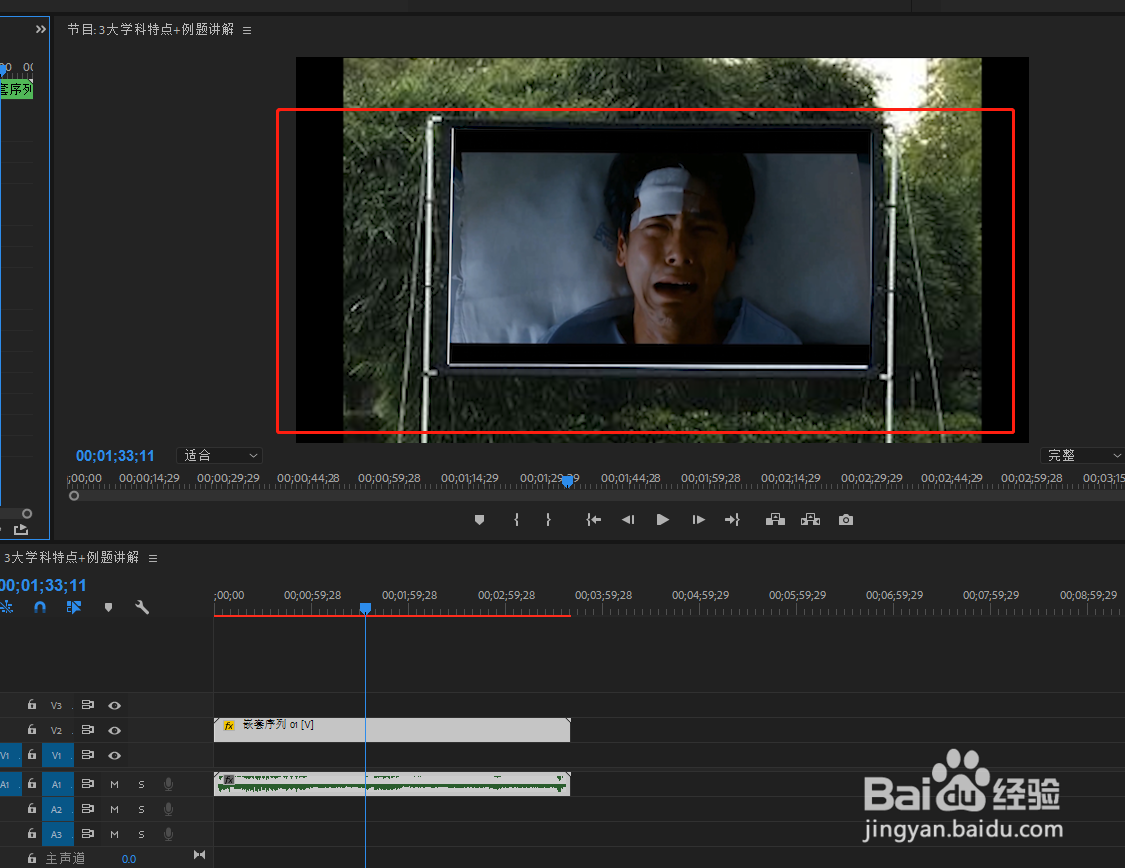Toggle nest-sequence insert mode icon
The width and height of the screenshot is (1125, 868).
pos(6,607)
